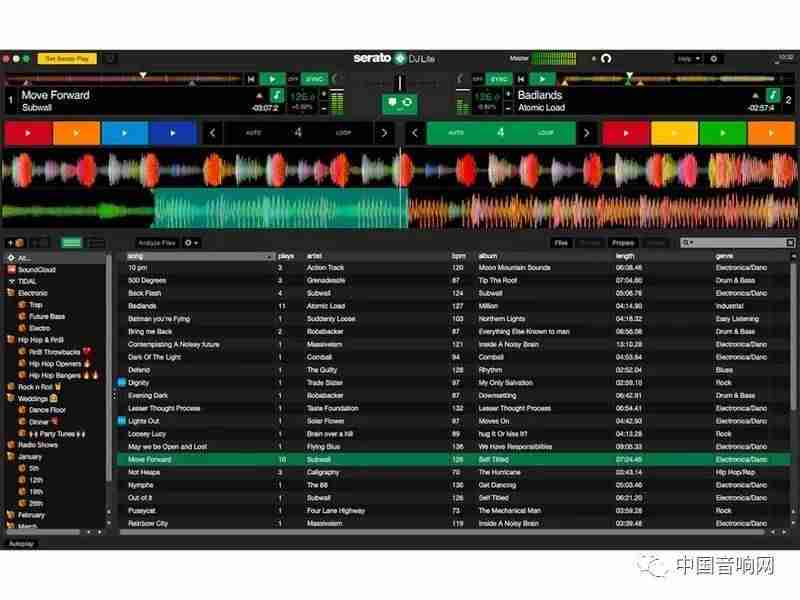800x600 pixels.
Task: Open the Help dropdown menu
Action: click(x=688, y=59)
